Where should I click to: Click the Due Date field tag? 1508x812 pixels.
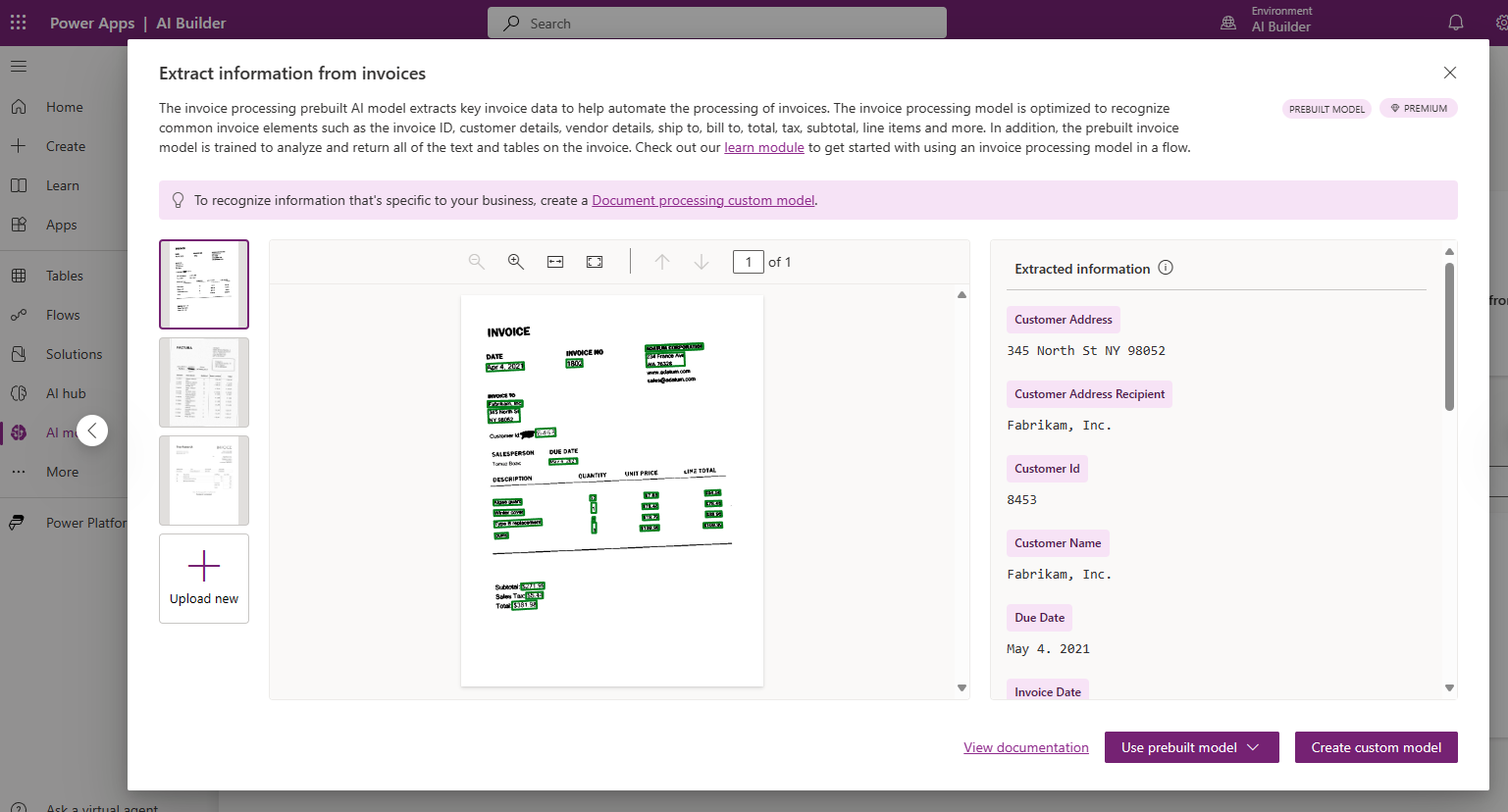click(x=1040, y=618)
